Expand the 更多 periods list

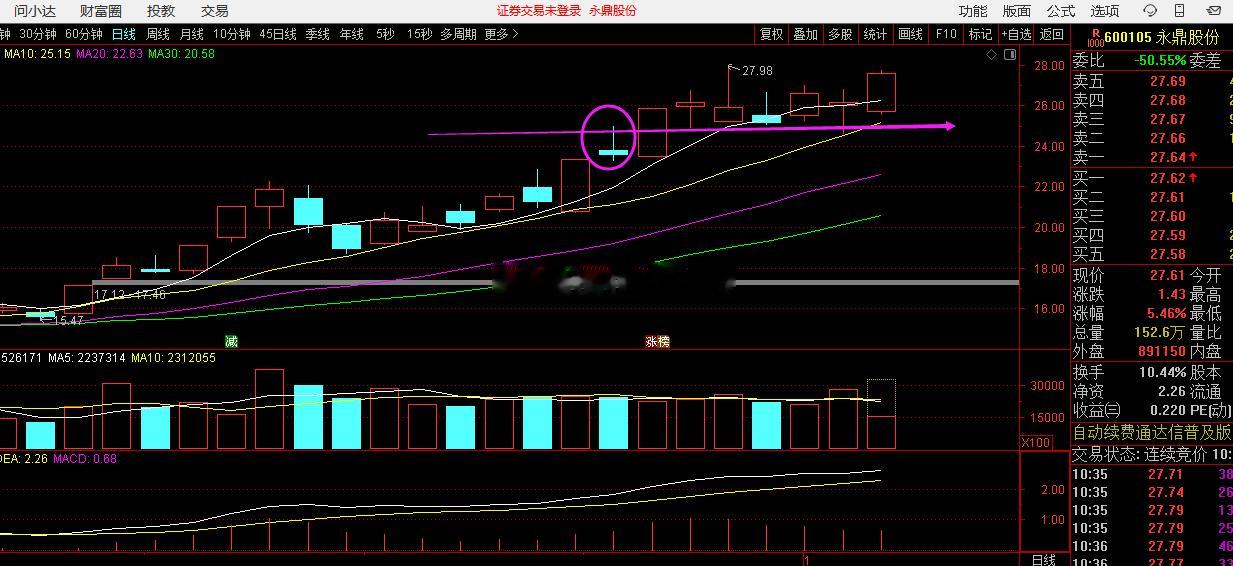501,34
